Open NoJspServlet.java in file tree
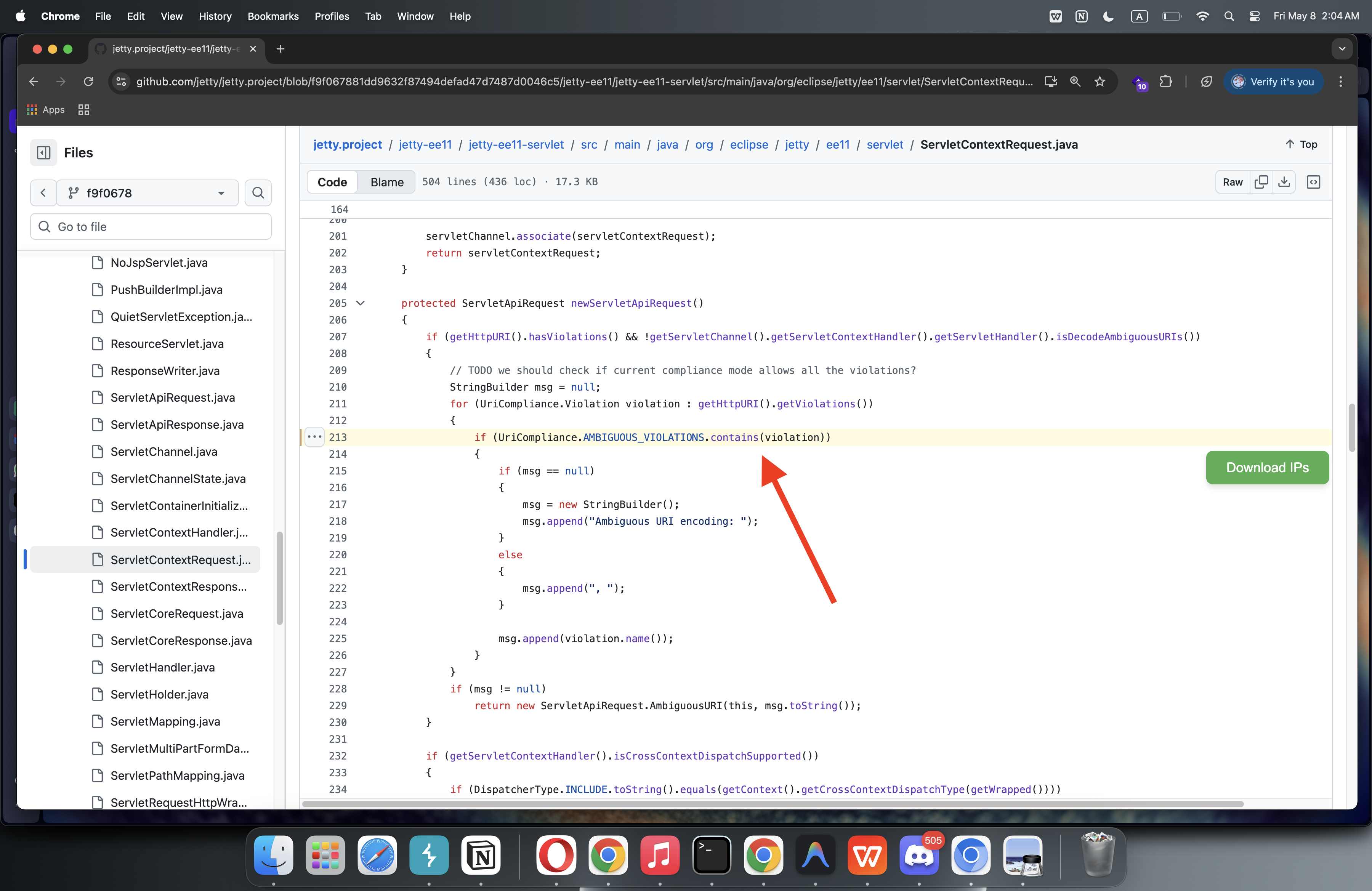The height and width of the screenshot is (891, 1372). pyautogui.click(x=159, y=262)
